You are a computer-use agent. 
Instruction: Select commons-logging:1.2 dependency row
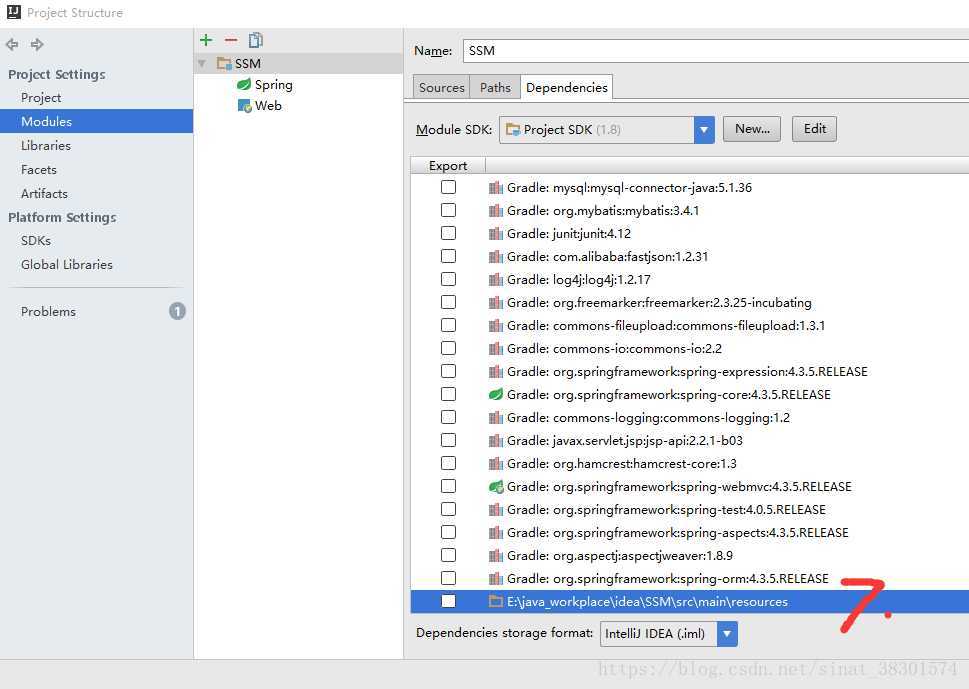[x=690, y=418]
